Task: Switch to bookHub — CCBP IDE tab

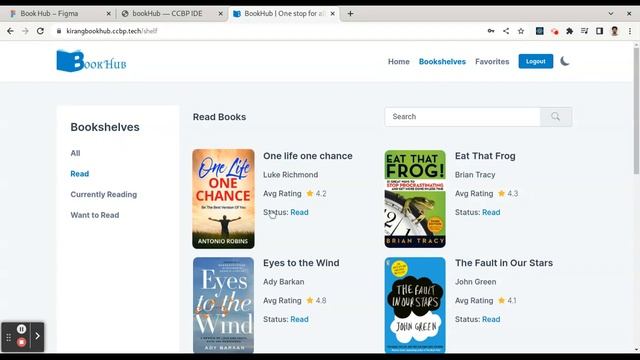Action: click(171, 13)
